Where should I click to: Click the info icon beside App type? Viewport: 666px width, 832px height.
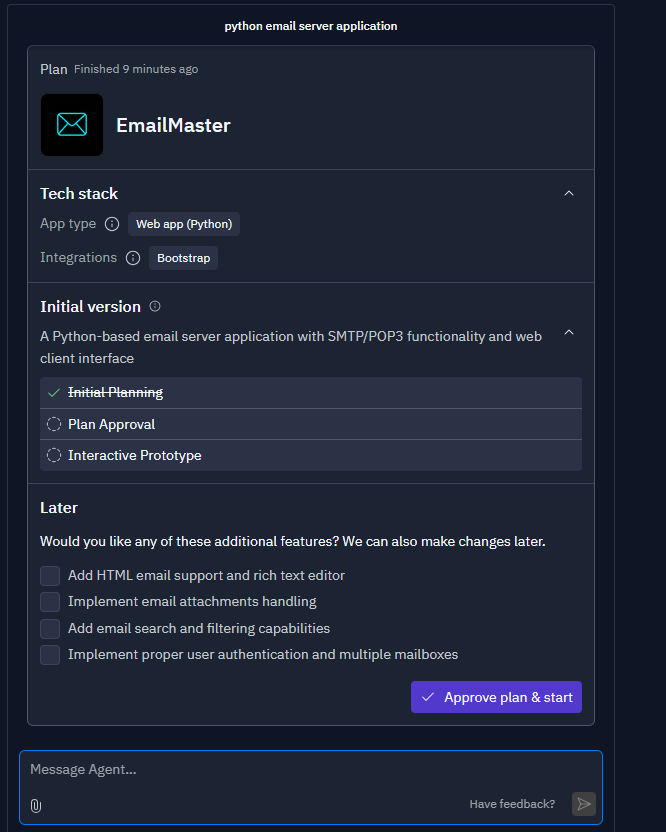(x=112, y=224)
